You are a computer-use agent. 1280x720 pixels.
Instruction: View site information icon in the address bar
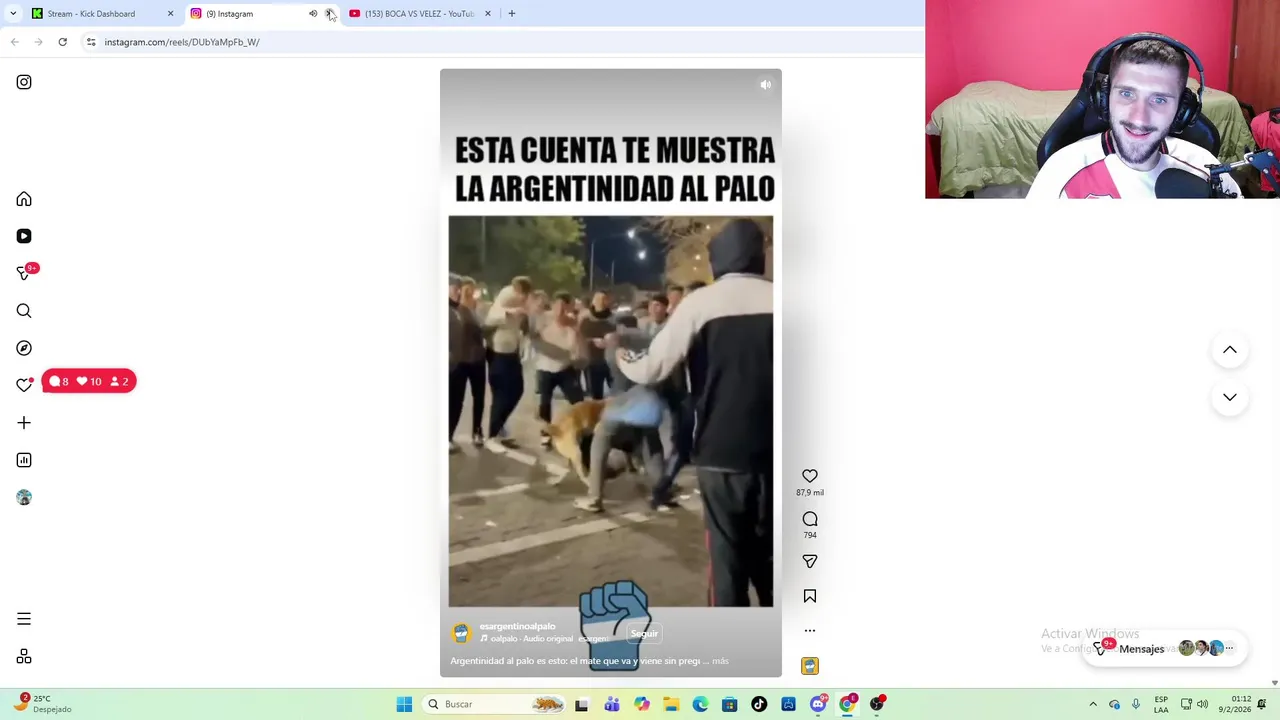click(91, 42)
